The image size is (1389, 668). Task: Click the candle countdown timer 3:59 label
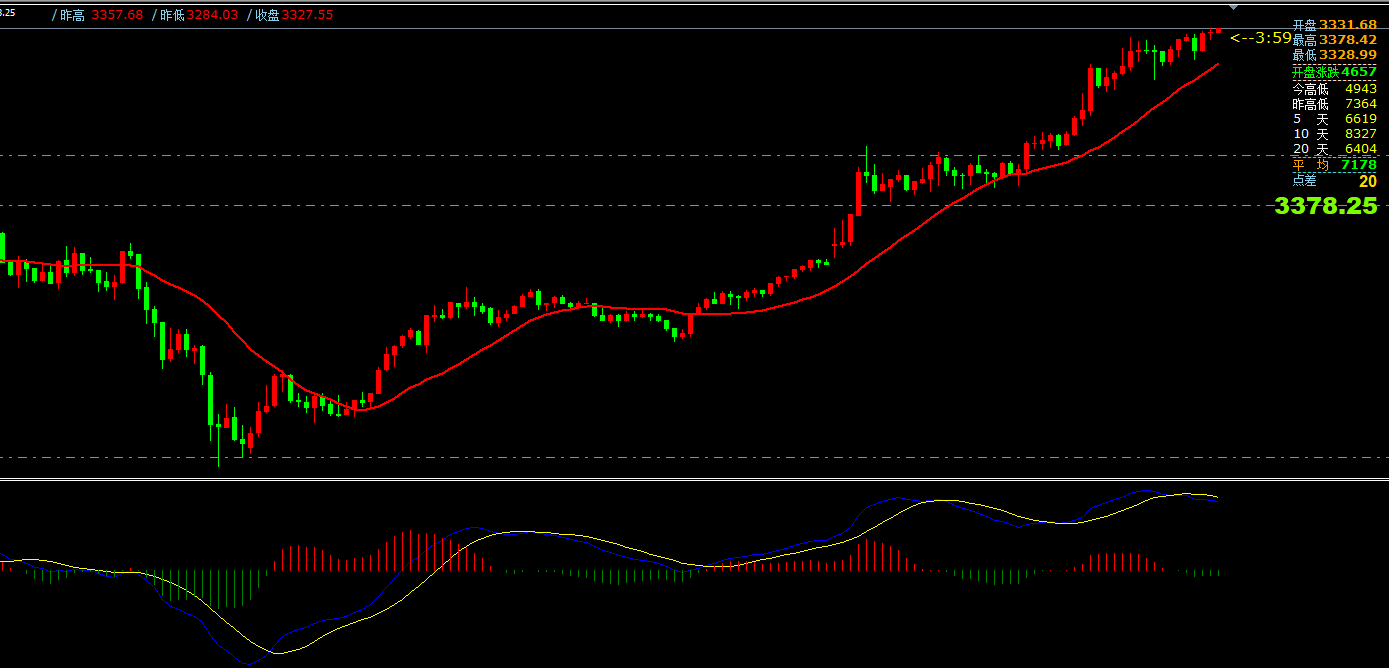1261,38
